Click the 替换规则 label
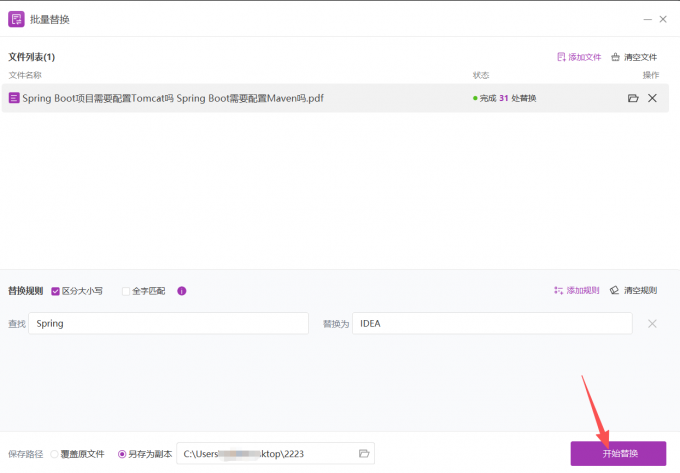This screenshot has height=473, width=680. click(26, 291)
